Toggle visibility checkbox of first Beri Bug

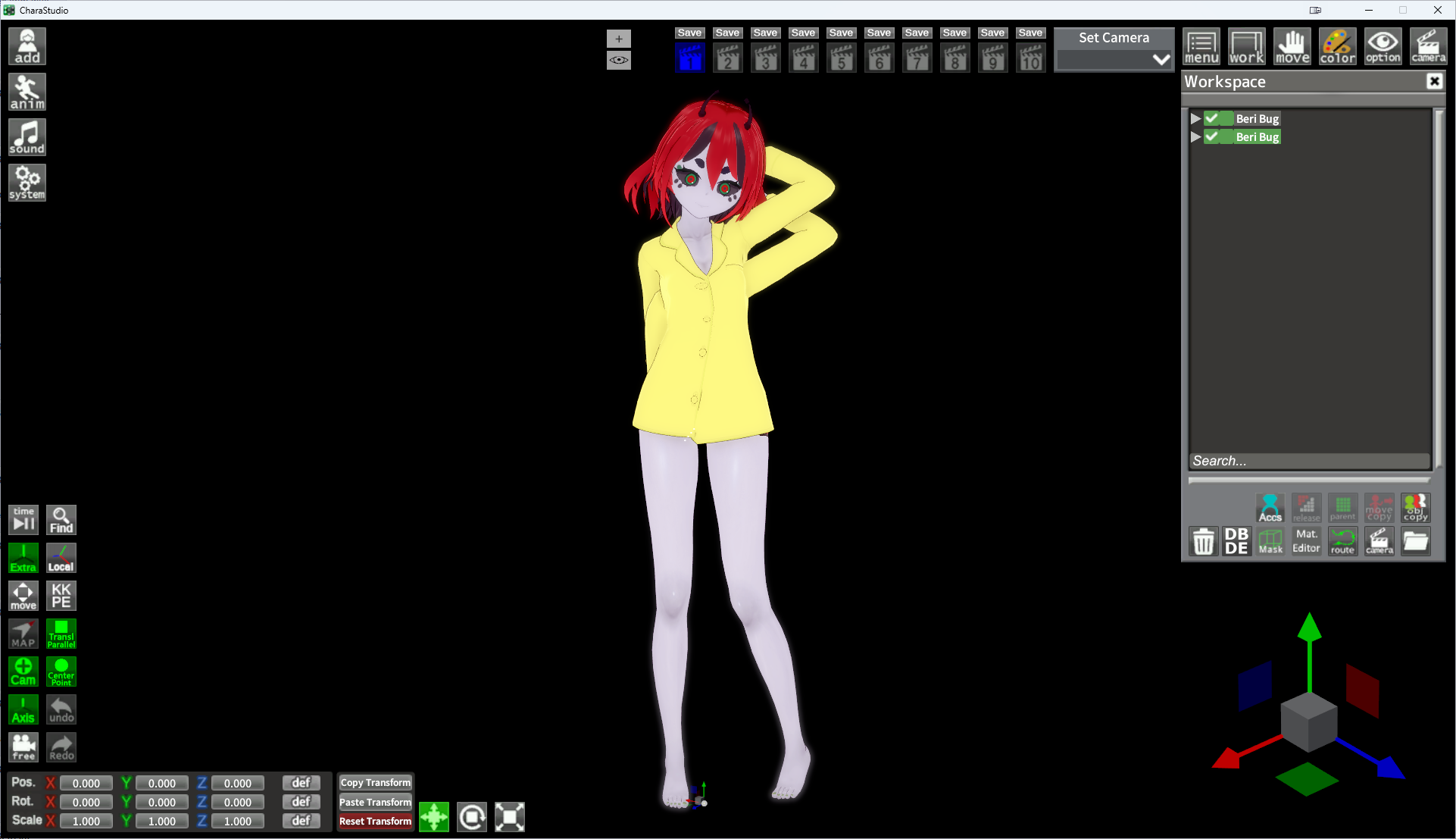1213,118
